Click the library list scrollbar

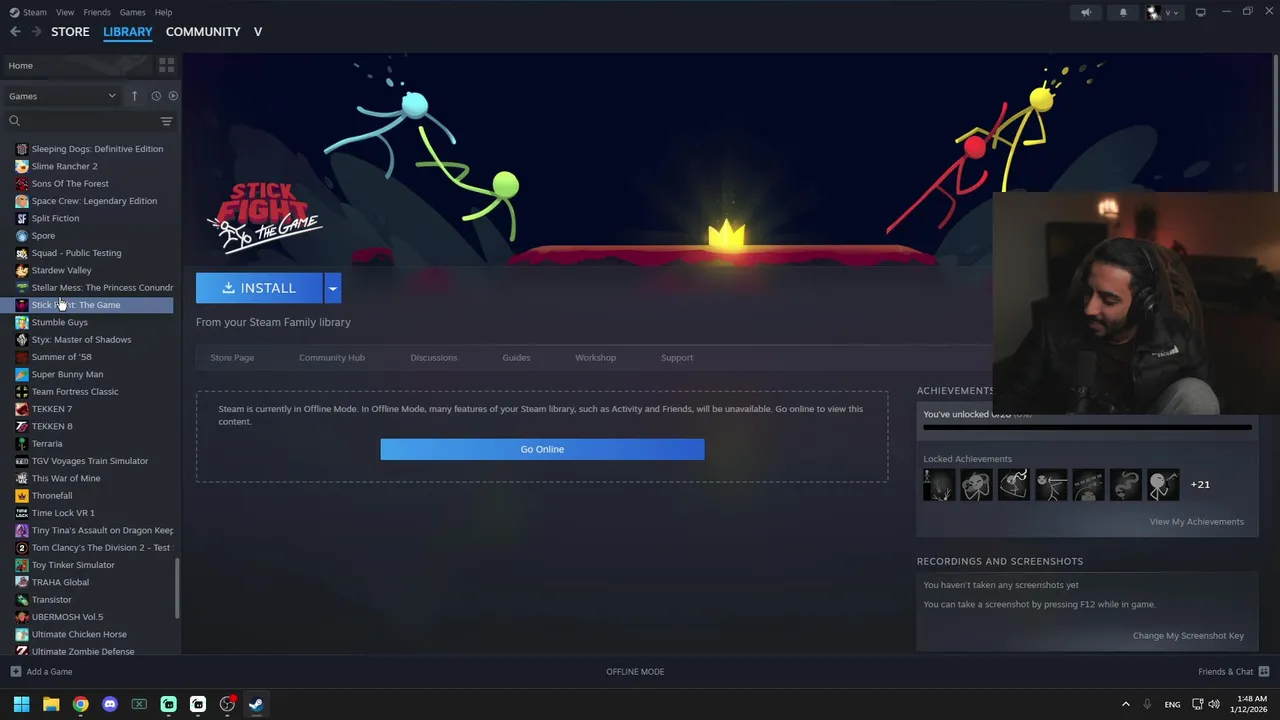[177, 588]
